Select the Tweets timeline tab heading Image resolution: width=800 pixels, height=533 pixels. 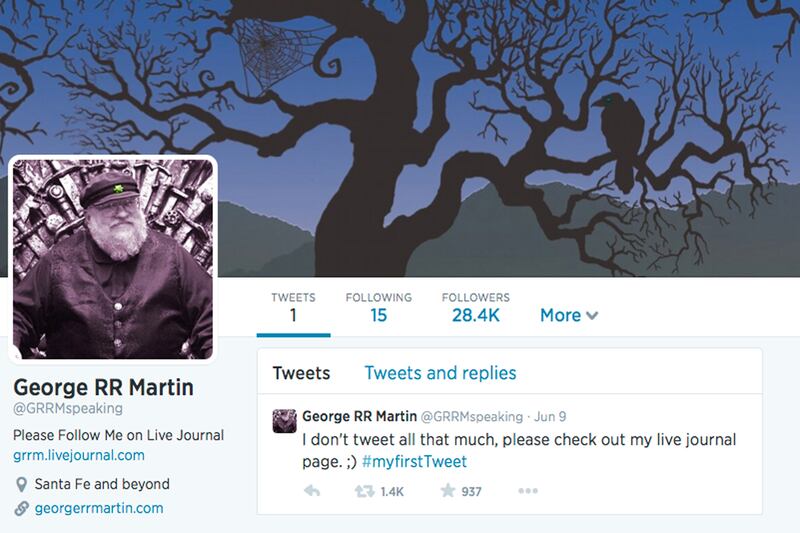click(x=301, y=373)
